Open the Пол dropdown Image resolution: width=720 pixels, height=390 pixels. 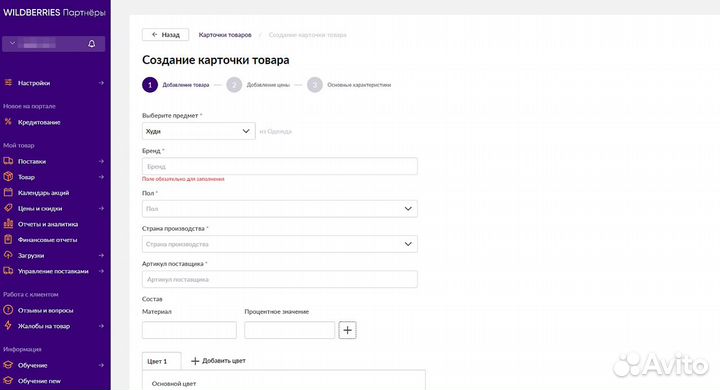(x=280, y=209)
